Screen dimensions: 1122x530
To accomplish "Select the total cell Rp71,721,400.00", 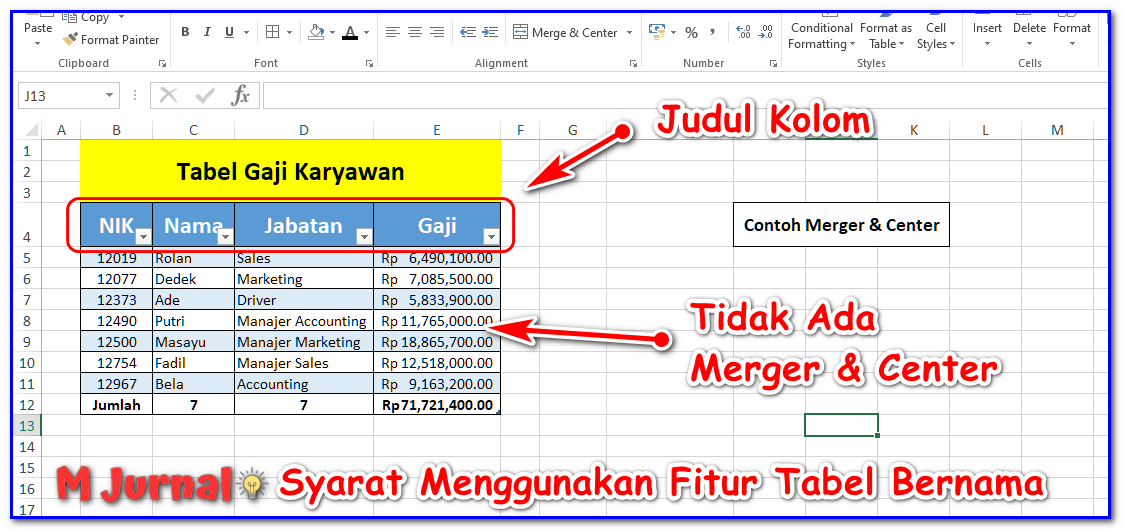I will click(436, 405).
